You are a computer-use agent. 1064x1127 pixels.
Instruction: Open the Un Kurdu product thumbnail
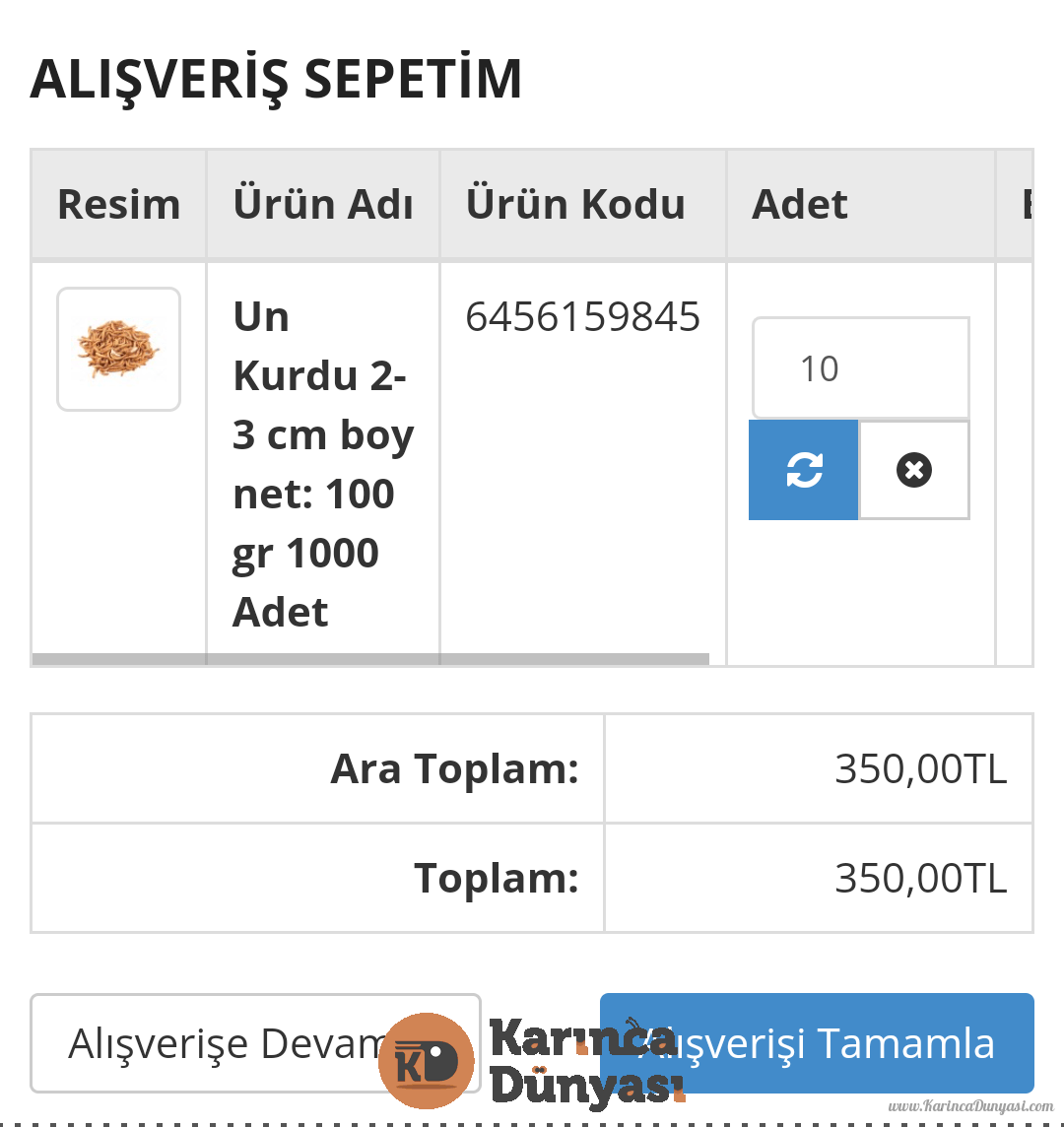[x=118, y=350]
